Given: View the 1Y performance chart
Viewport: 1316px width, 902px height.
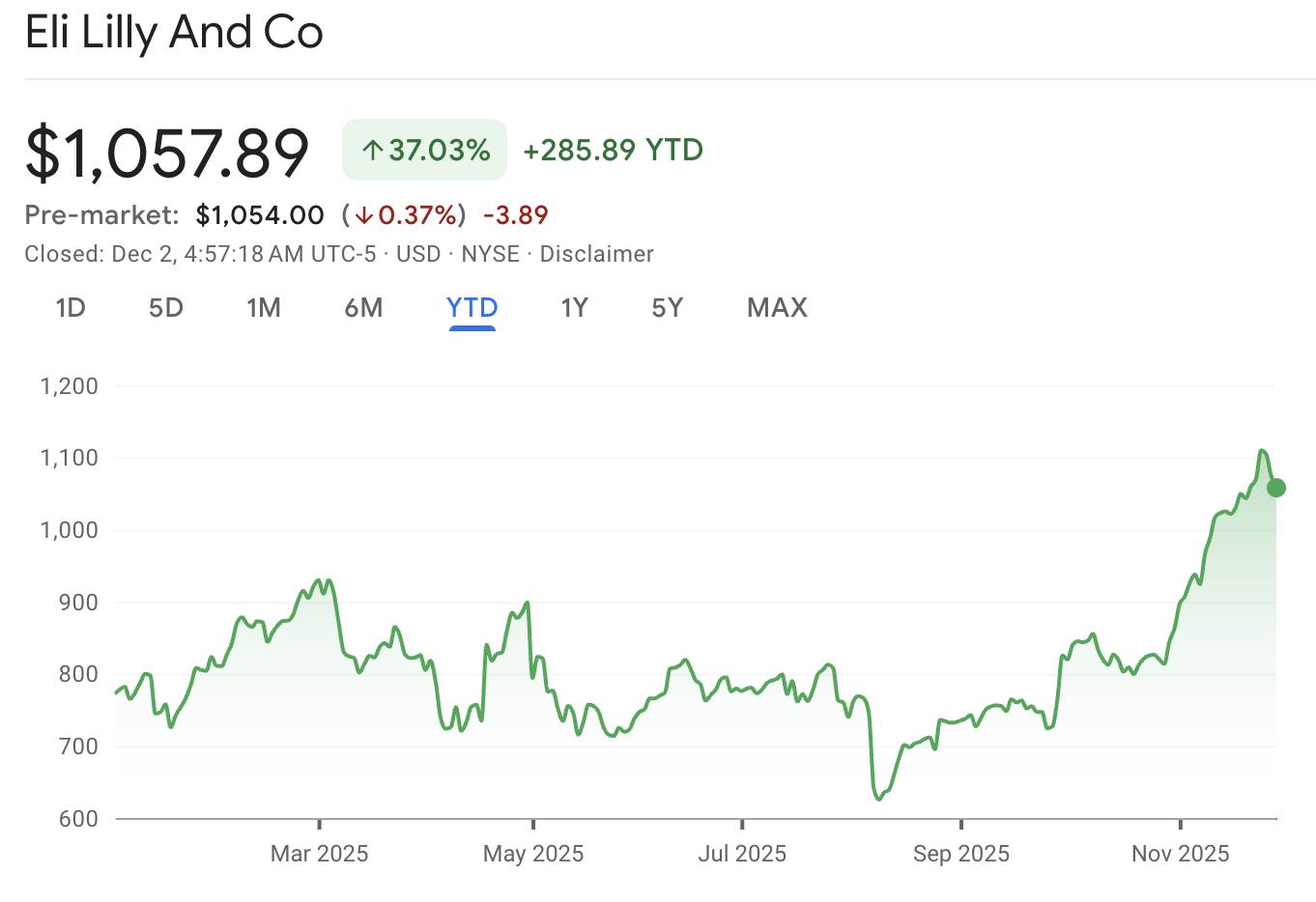Looking at the screenshot, I should [x=573, y=307].
